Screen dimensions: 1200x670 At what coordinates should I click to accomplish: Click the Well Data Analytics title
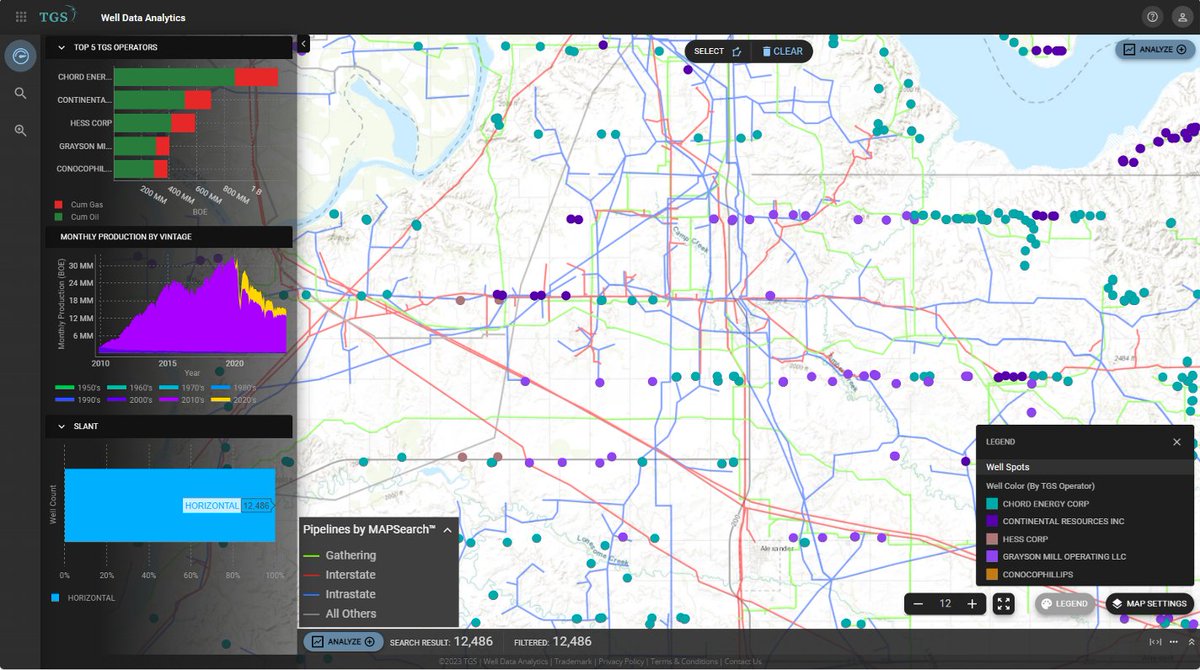click(x=143, y=18)
